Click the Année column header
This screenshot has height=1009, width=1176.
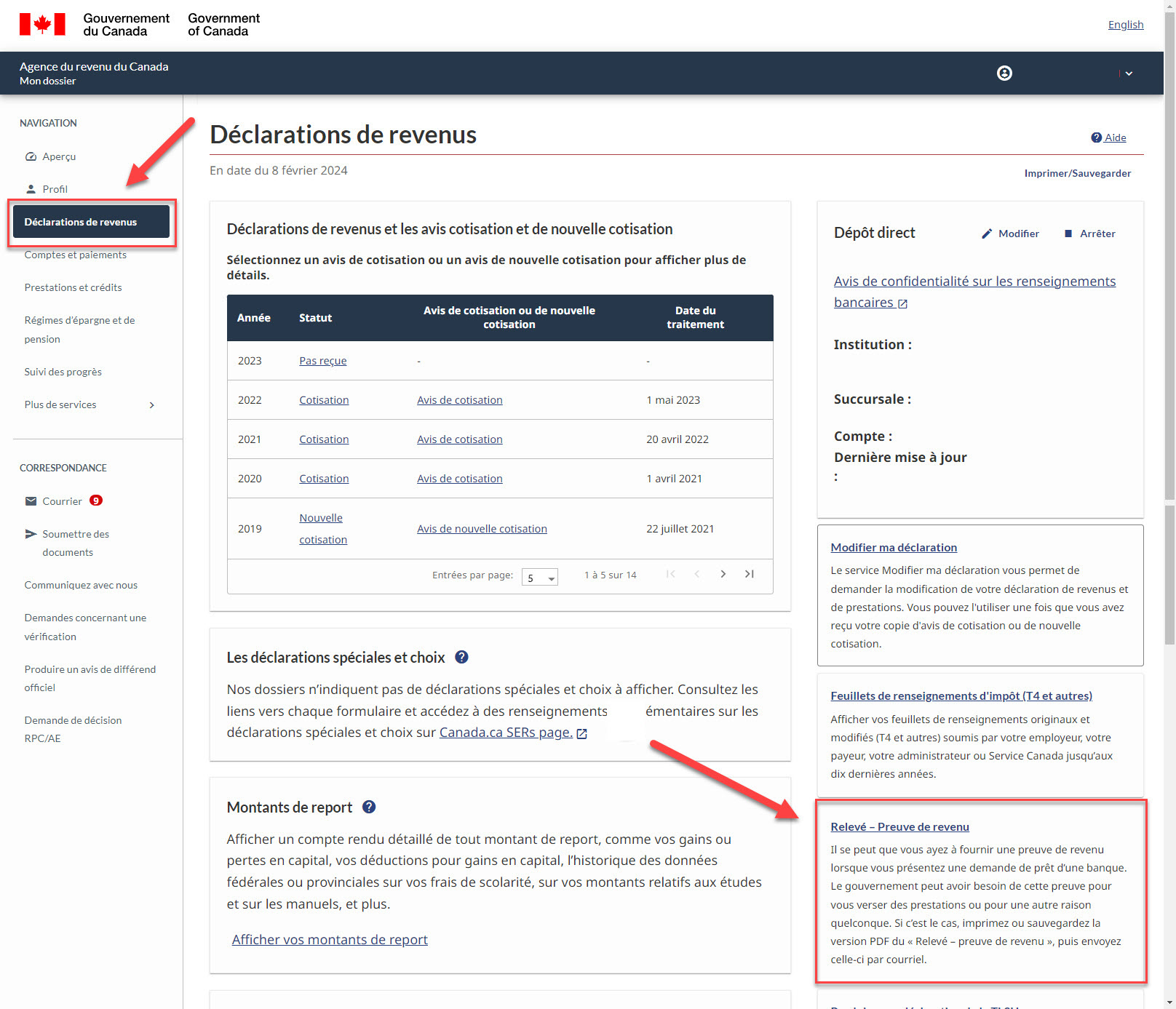[x=254, y=318]
